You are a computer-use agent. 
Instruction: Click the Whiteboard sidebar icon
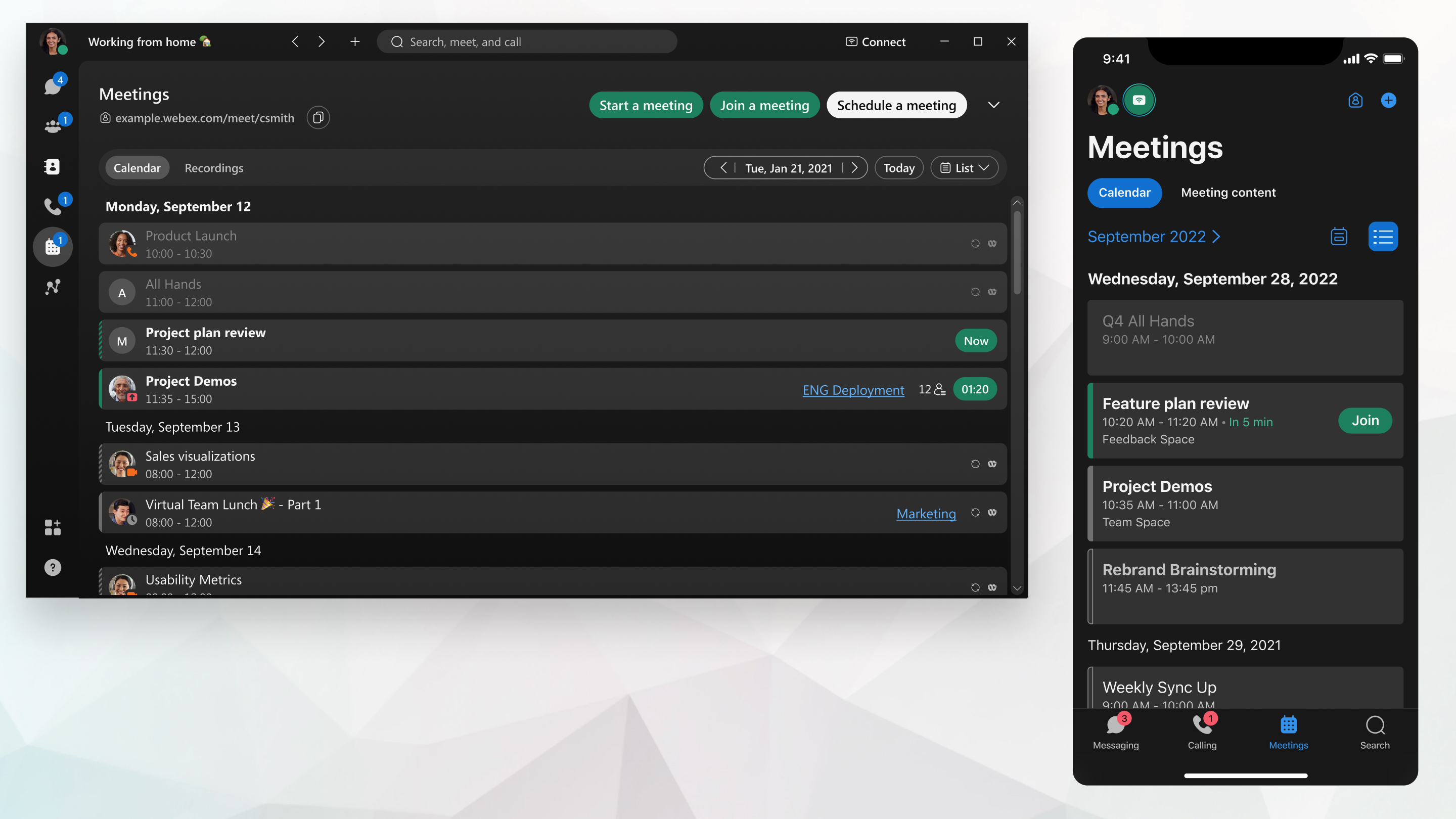52,288
